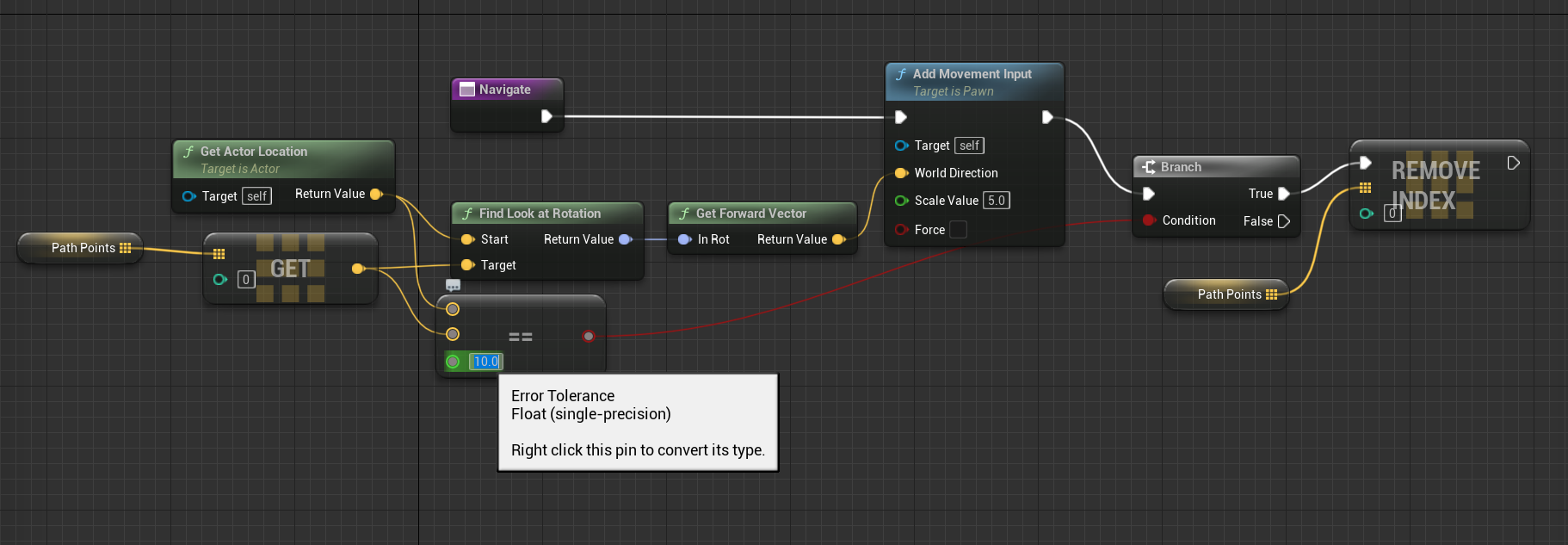
Task: Select the Branch node header
Action: (x=1216, y=167)
